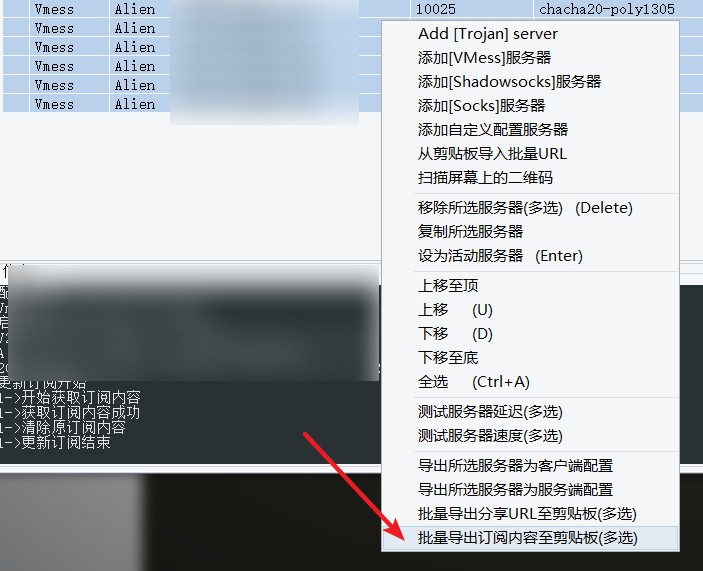Image resolution: width=703 pixels, height=571 pixels.
Task: Select 批量导出订阅内容至剪贴板(多选)
Action: click(530, 538)
